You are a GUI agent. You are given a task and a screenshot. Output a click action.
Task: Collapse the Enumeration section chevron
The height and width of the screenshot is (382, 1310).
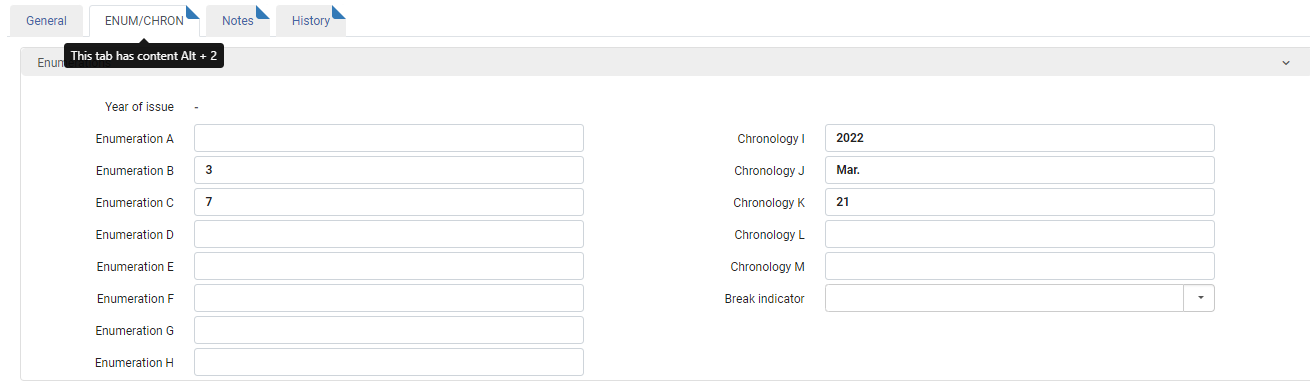[1286, 62]
